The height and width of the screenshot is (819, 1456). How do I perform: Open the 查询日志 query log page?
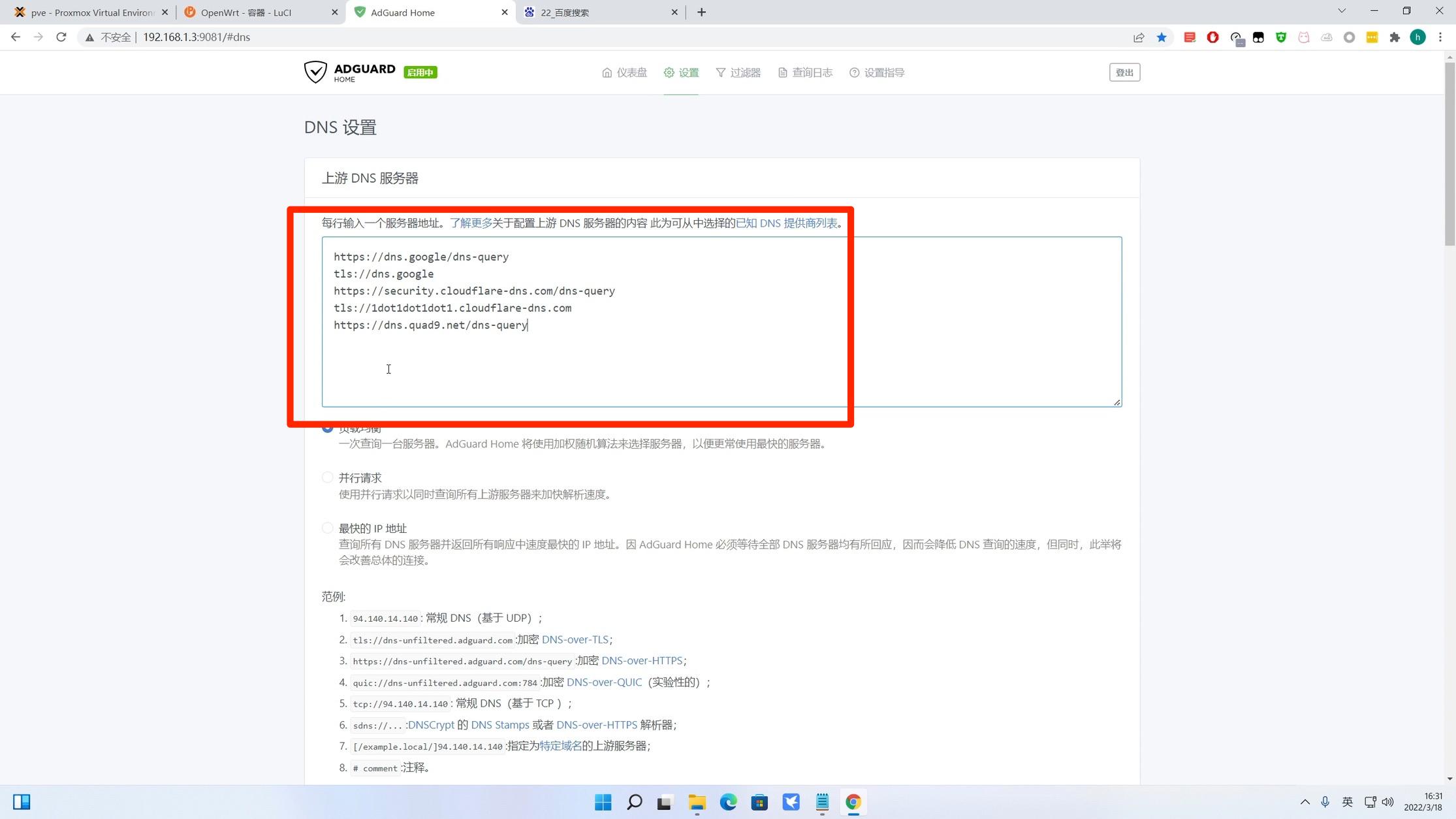tap(804, 72)
